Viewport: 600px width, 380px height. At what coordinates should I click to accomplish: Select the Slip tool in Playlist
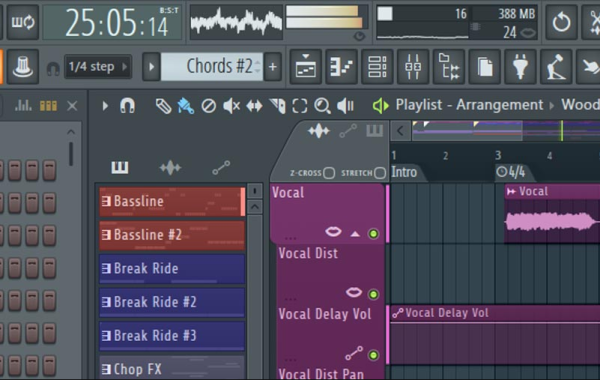tap(254, 106)
